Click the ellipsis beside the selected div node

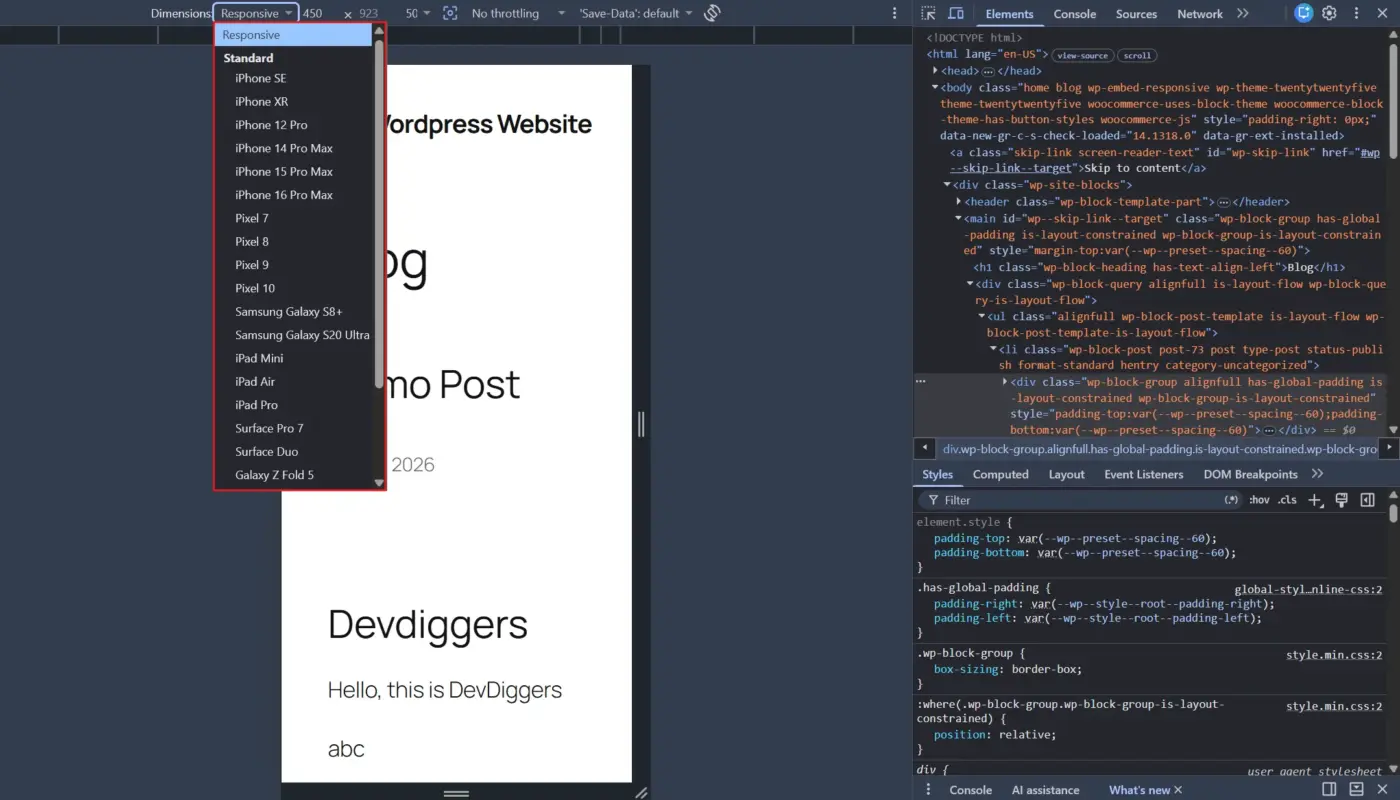click(921, 381)
